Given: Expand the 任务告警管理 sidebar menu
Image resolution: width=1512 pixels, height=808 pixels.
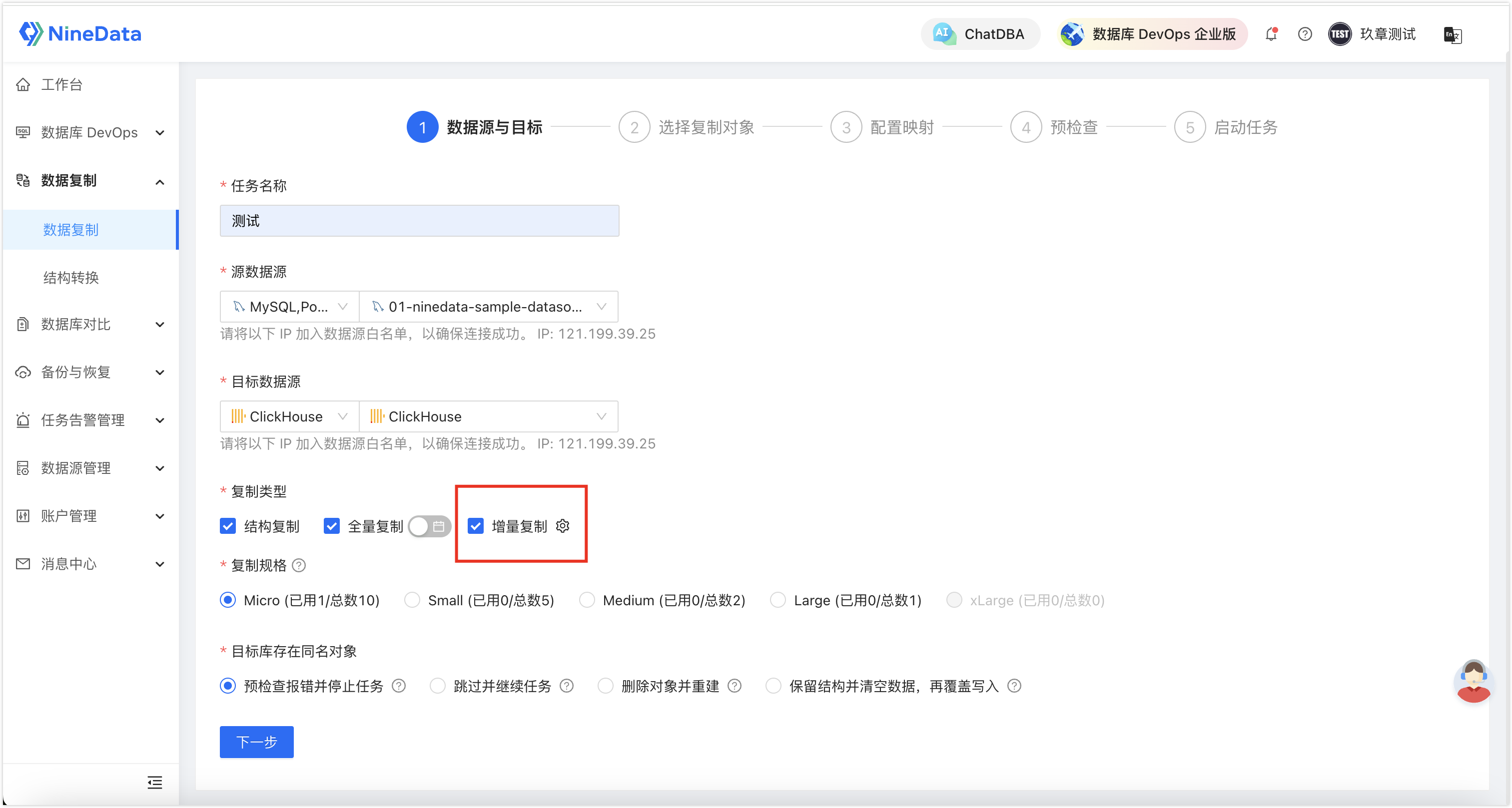Looking at the screenshot, I should (160, 420).
